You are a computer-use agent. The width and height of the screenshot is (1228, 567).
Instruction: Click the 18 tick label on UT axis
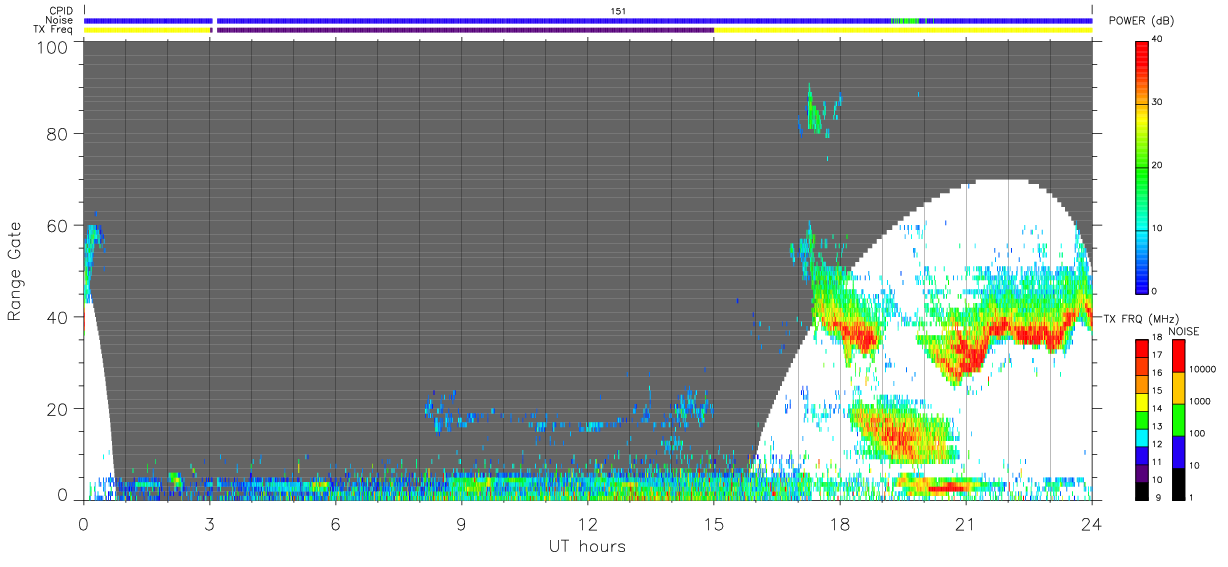pos(839,523)
